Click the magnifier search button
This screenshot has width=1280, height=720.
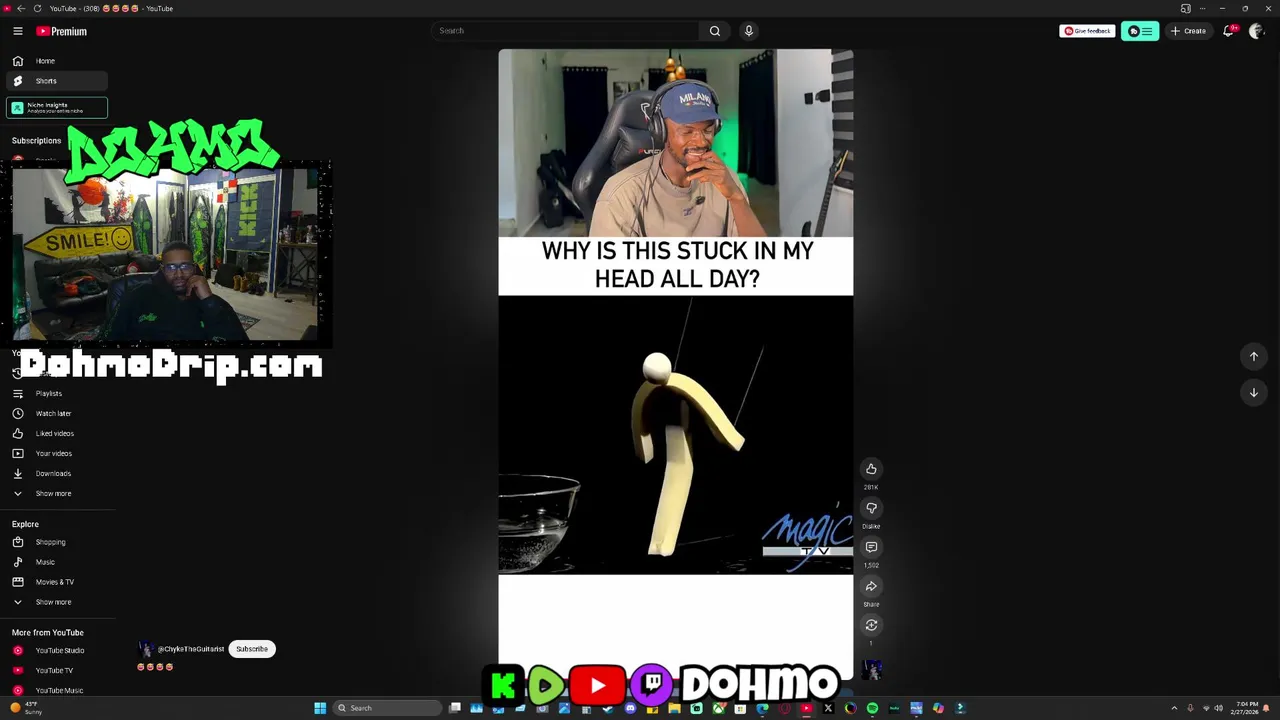[x=715, y=31]
